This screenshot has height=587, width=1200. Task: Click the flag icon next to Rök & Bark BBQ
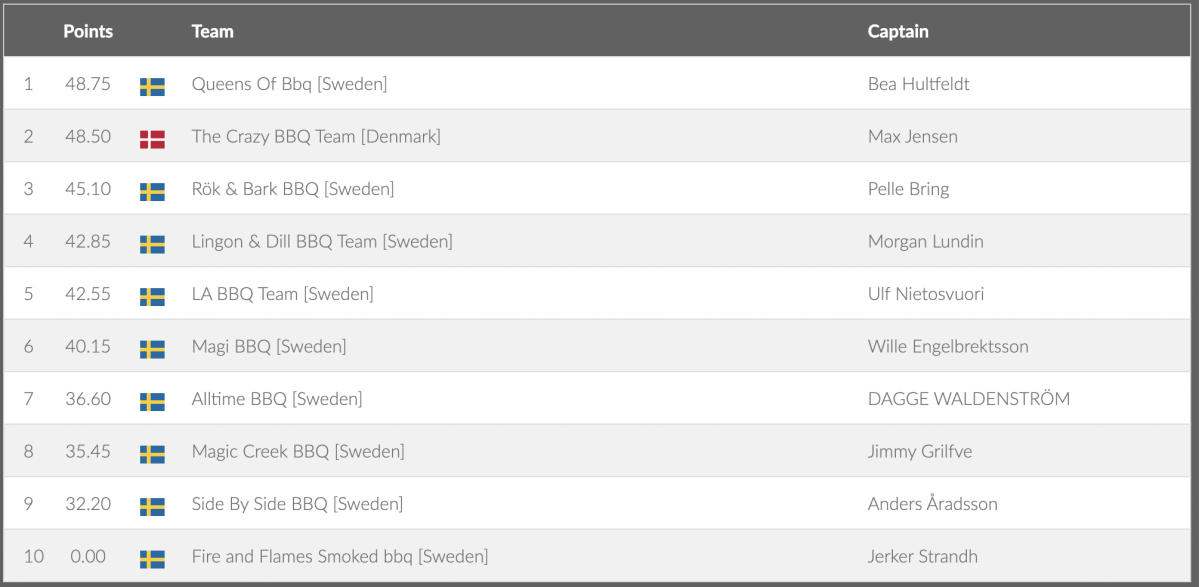(152, 191)
